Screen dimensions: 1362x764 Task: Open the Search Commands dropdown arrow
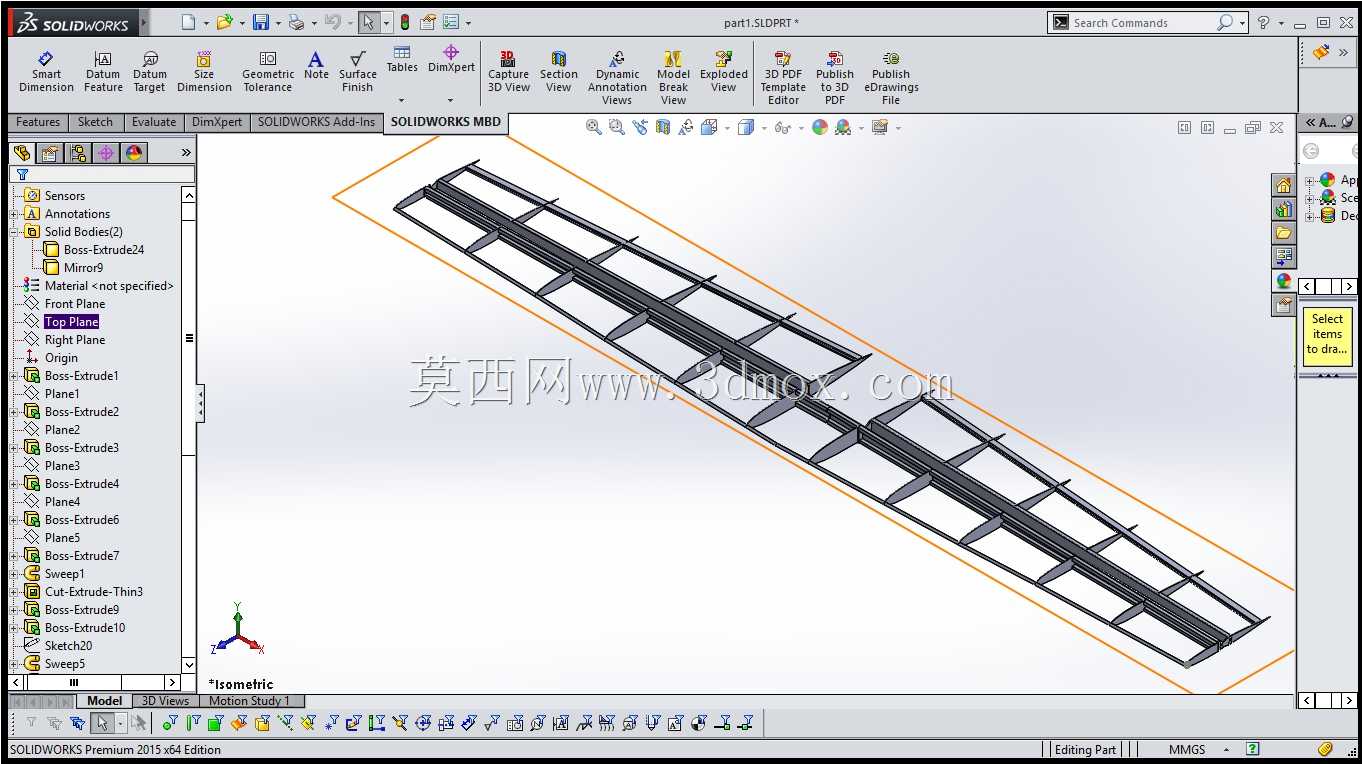[x=1243, y=22]
